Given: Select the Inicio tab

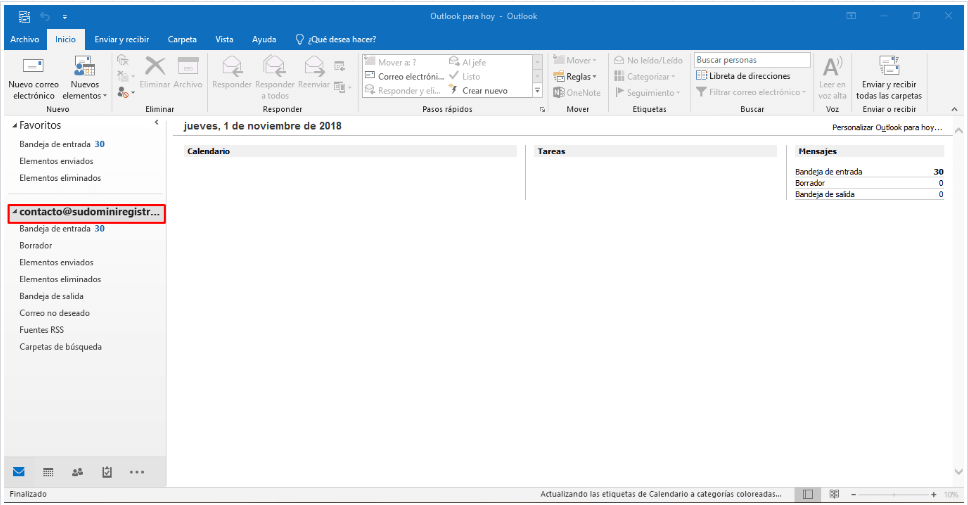Looking at the screenshot, I should click(65, 39).
